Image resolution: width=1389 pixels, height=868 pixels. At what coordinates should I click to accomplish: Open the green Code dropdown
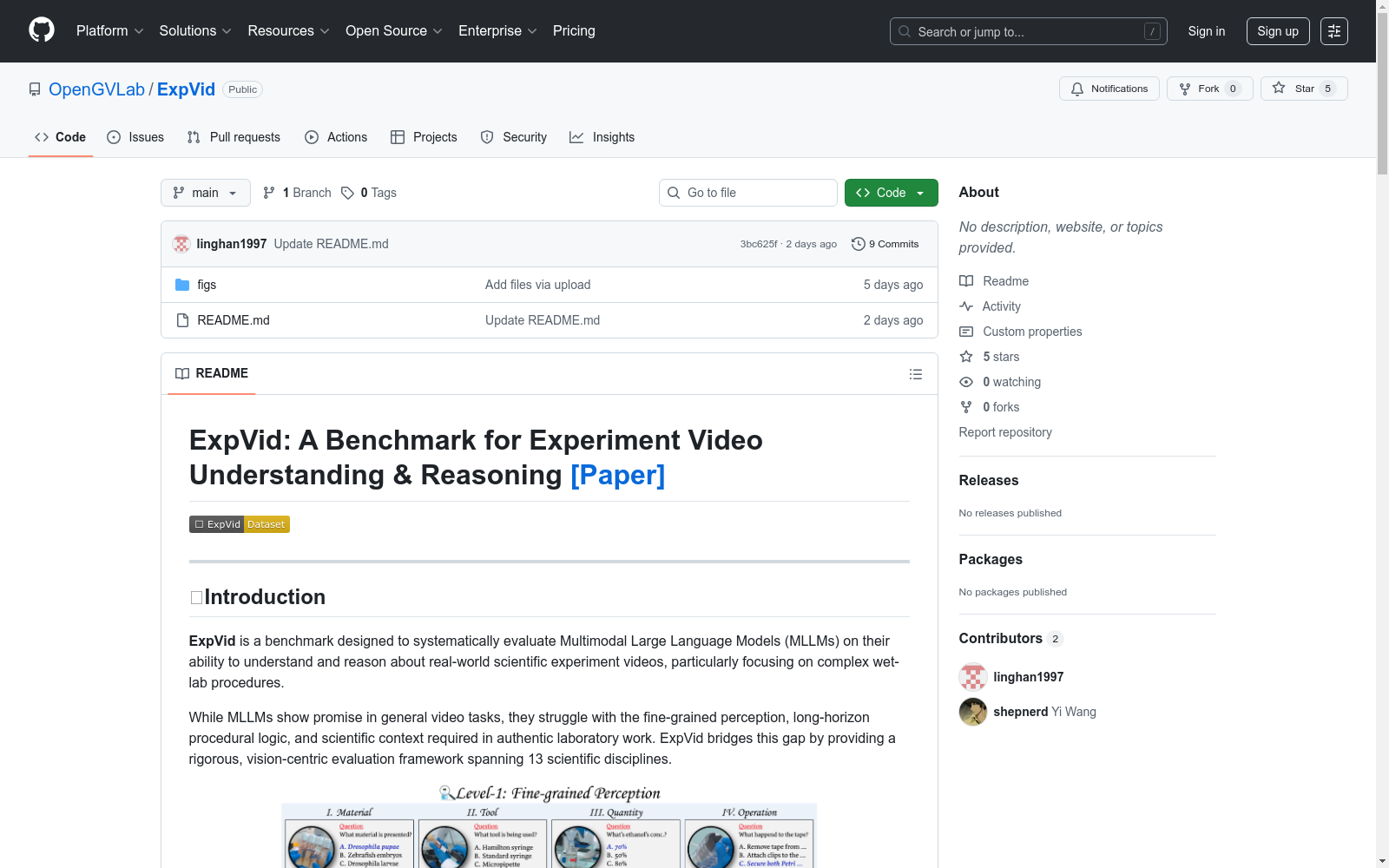click(892, 193)
